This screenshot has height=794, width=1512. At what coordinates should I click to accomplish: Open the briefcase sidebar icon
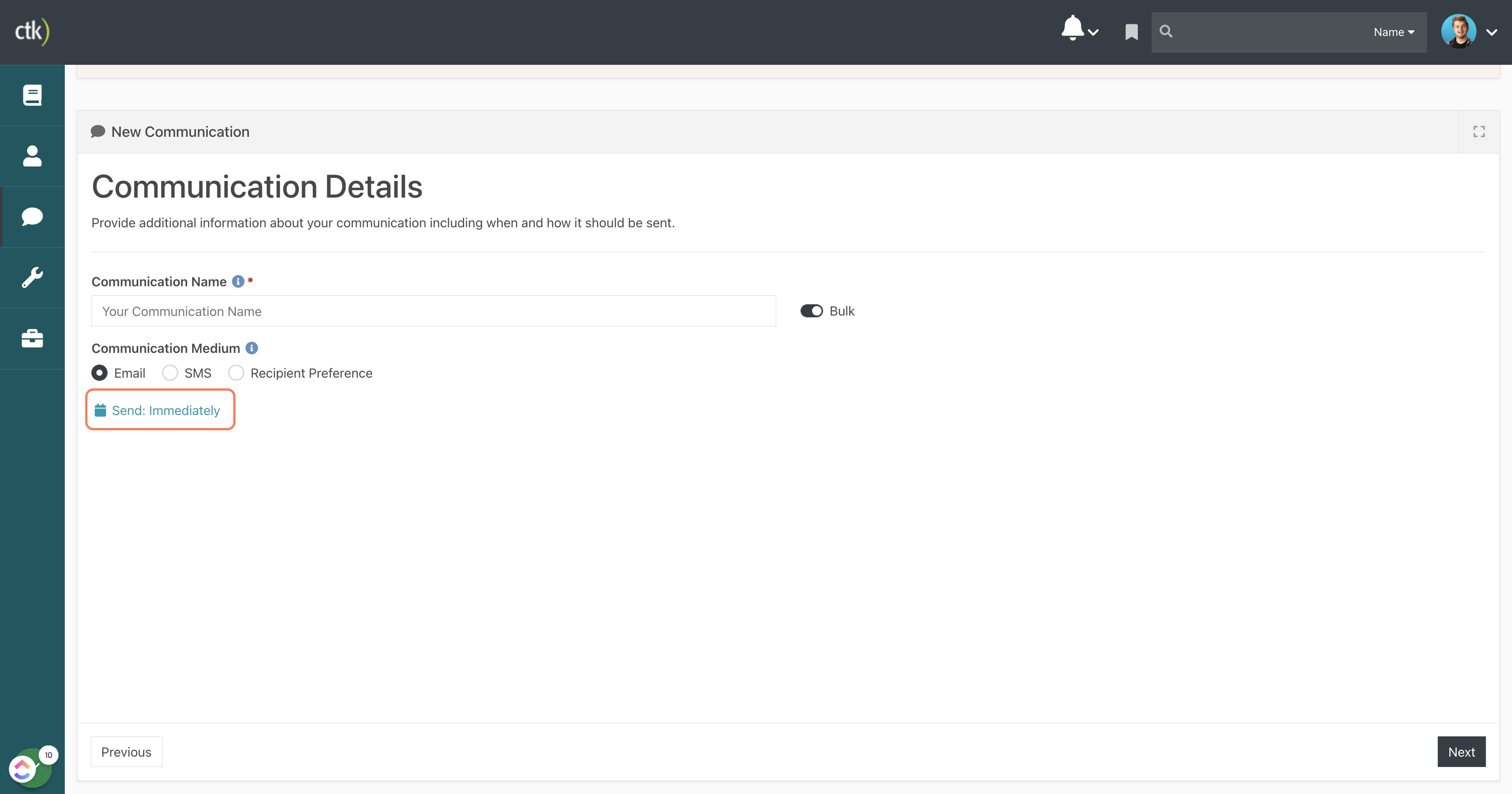(32, 338)
